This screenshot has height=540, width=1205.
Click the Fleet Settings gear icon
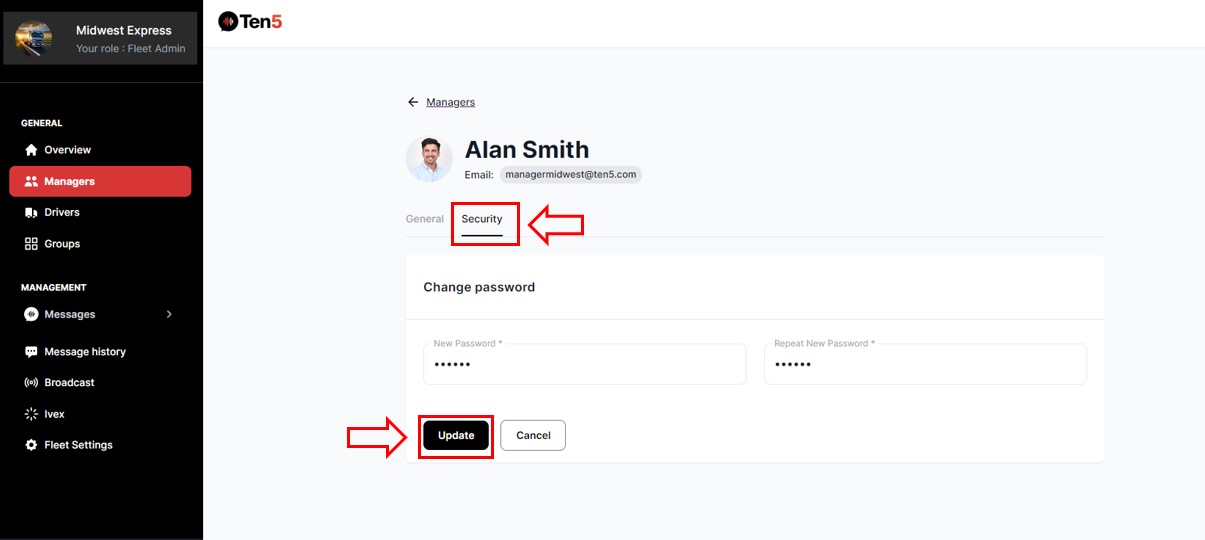(31, 445)
